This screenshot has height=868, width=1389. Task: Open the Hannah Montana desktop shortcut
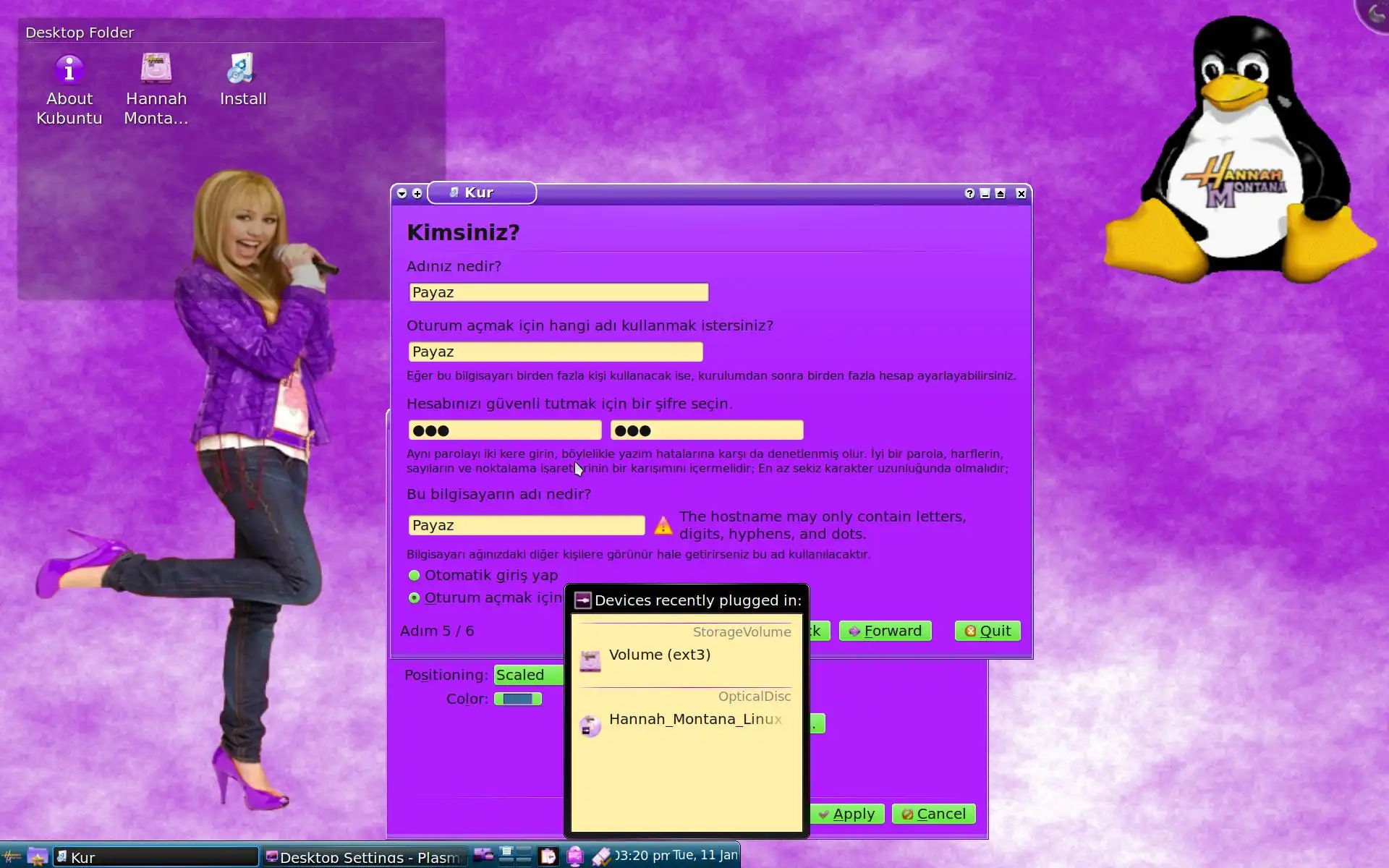[x=156, y=69]
